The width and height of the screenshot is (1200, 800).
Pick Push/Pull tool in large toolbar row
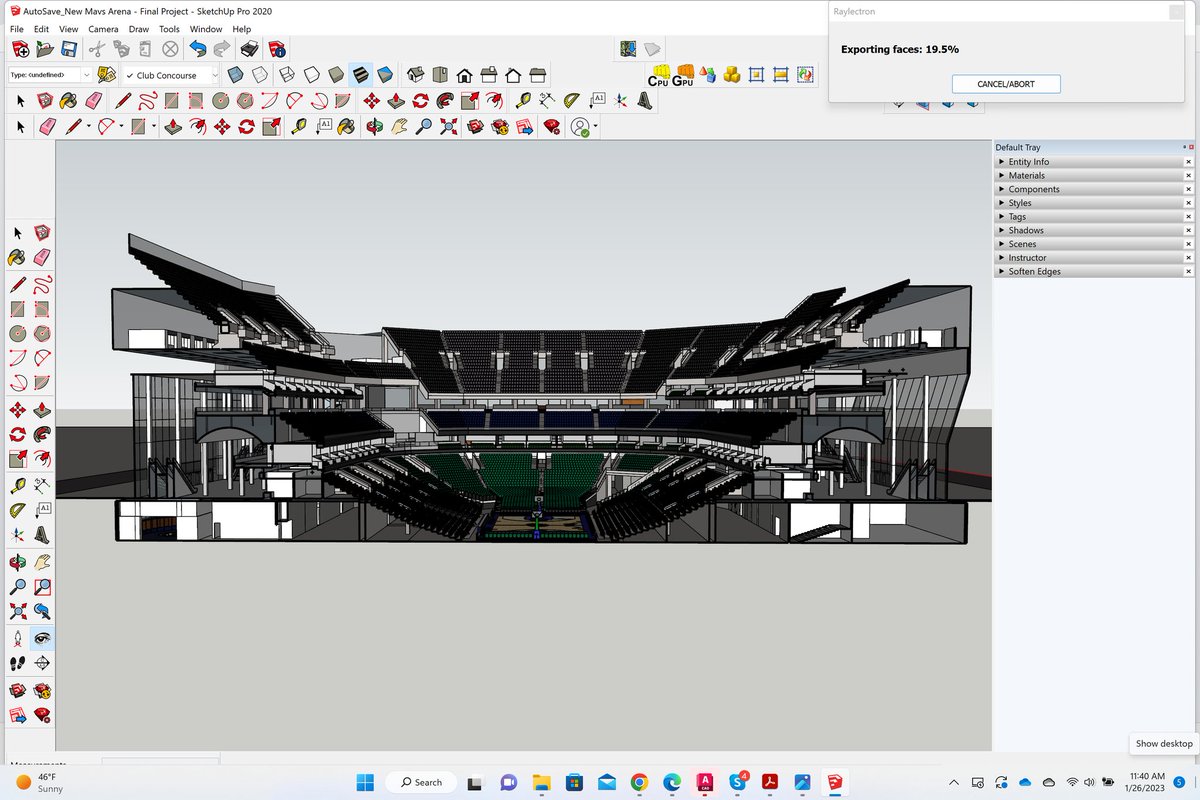coord(396,100)
